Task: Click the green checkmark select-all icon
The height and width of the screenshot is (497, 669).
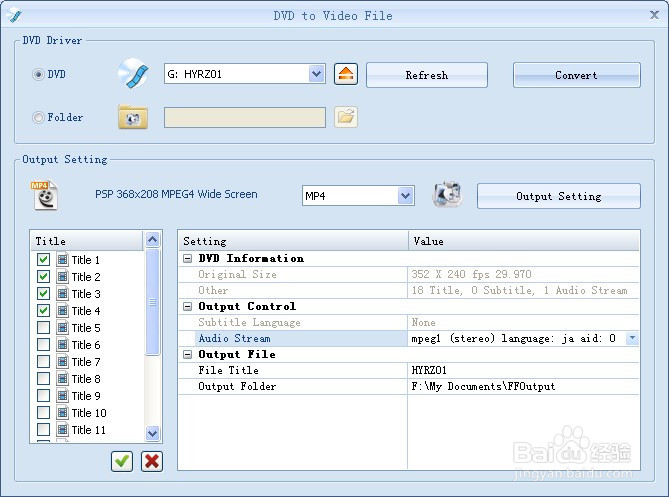Action: (122, 461)
